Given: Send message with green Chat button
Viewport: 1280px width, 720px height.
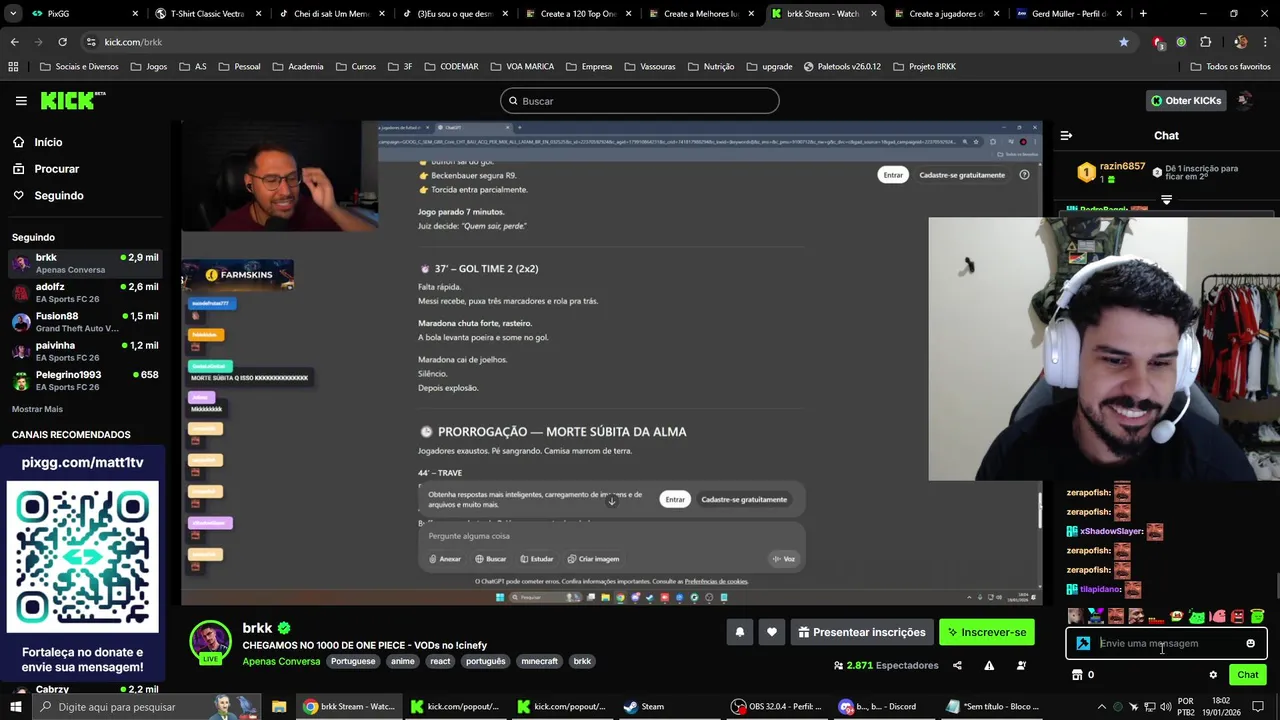Looking at the screenshot, I should coord(1247,675).
